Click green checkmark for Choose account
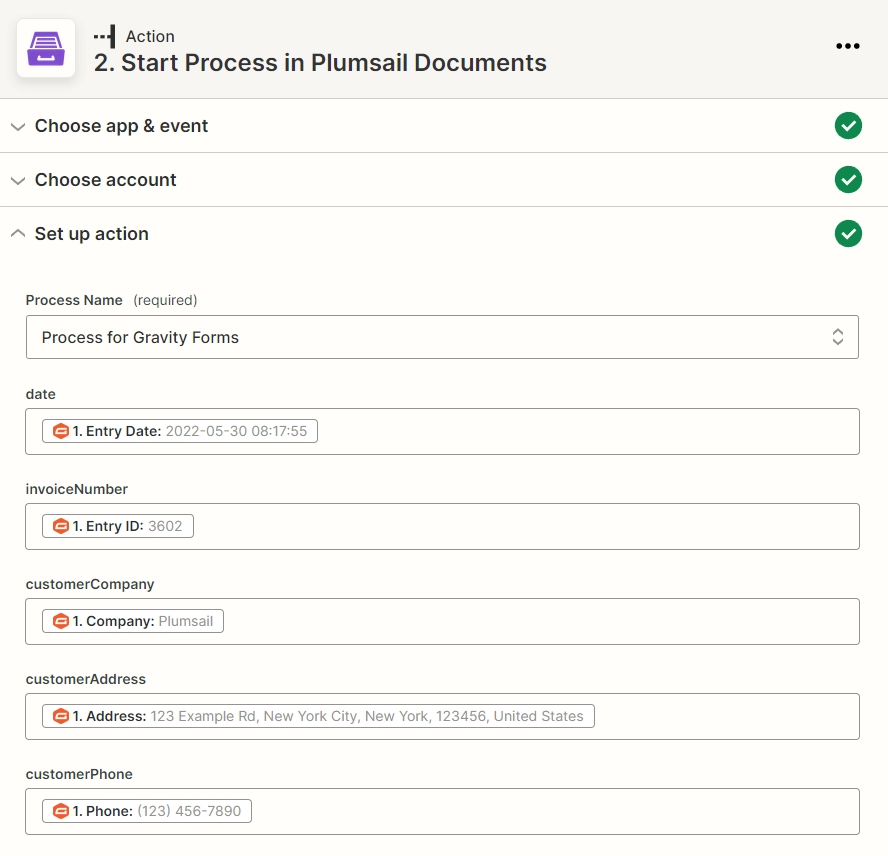 click(848, 180)
